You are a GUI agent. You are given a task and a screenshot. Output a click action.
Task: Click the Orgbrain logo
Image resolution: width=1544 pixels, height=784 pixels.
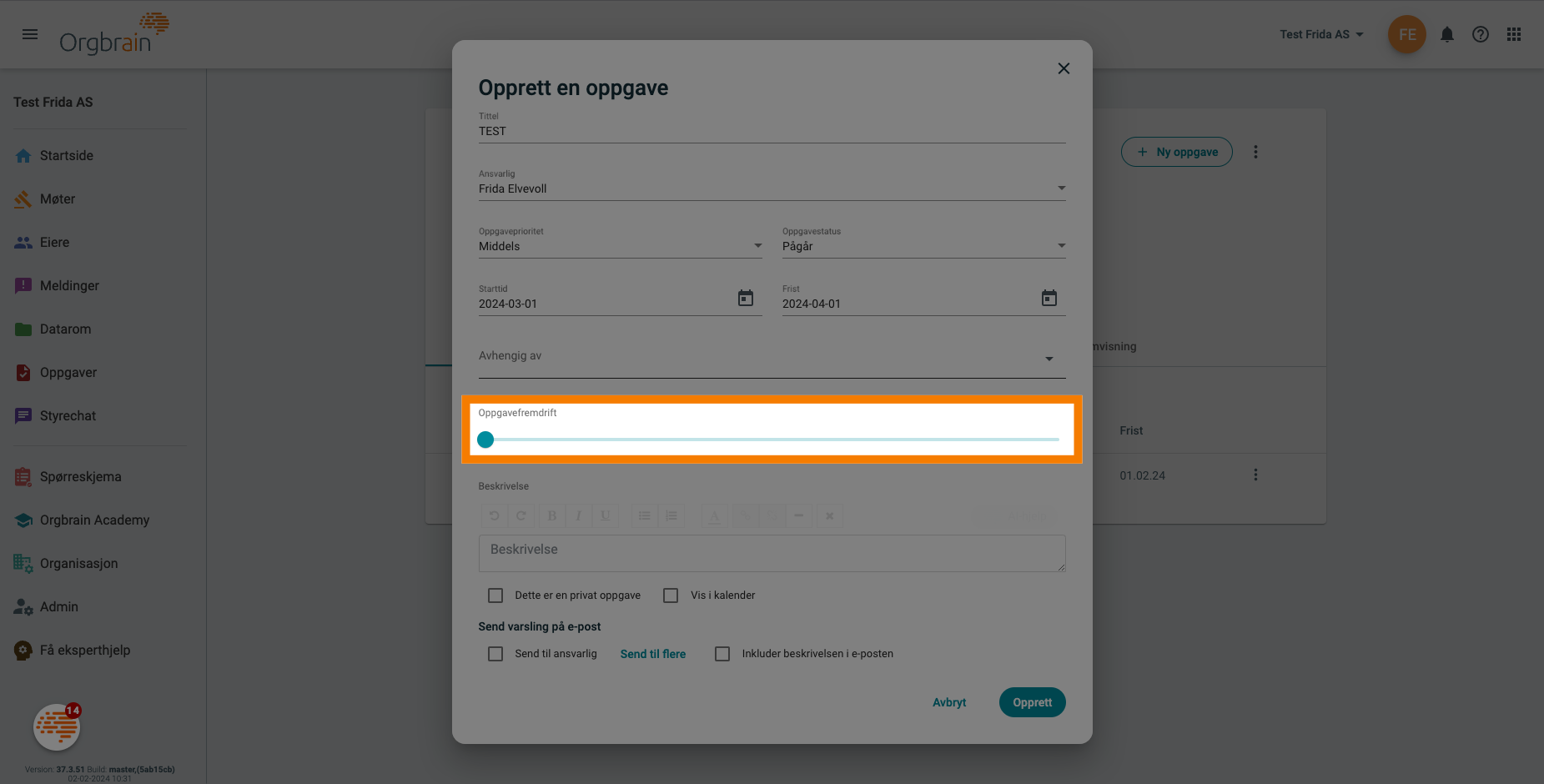(114, 34)
